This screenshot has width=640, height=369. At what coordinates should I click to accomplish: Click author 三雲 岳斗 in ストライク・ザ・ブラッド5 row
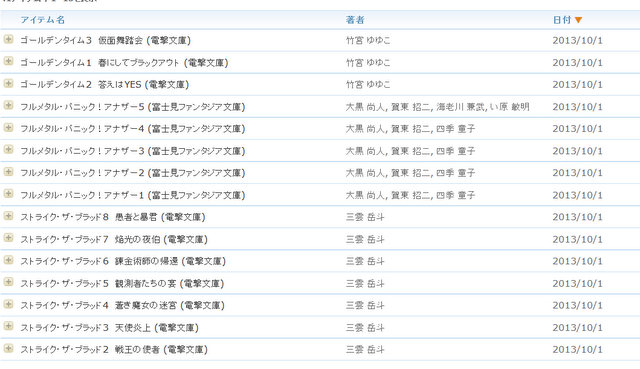(x=365, y=283)
